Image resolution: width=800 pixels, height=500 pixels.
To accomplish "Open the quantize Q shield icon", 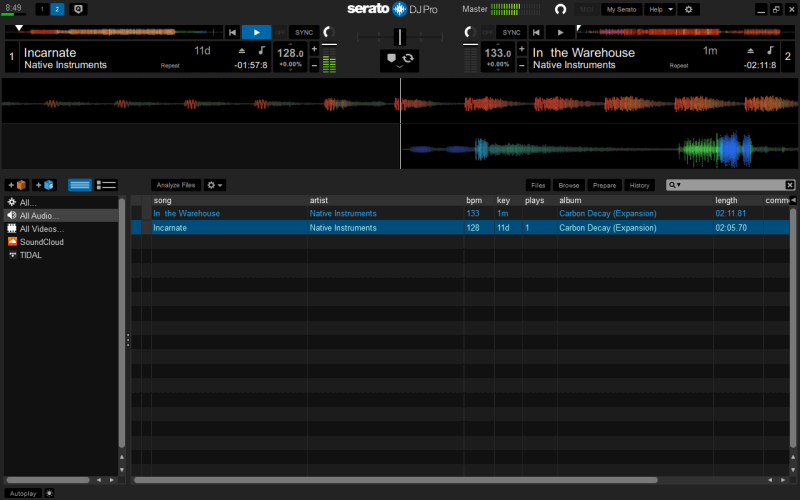I will (78, 9).
